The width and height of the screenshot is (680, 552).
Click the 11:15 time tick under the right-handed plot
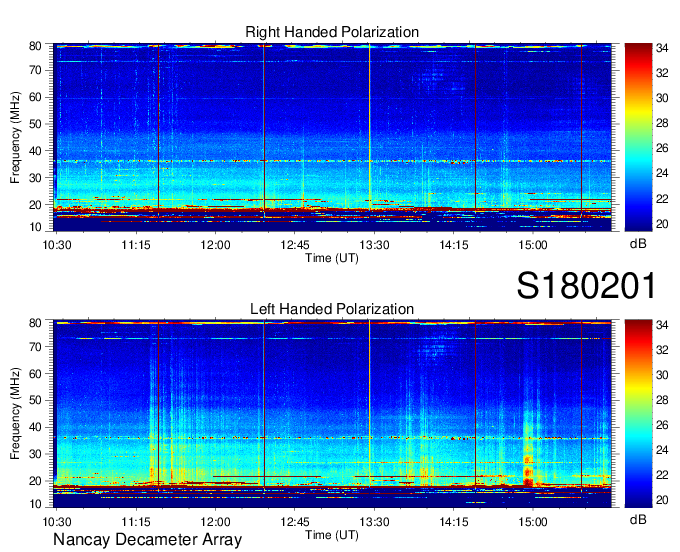pos(136,245)
